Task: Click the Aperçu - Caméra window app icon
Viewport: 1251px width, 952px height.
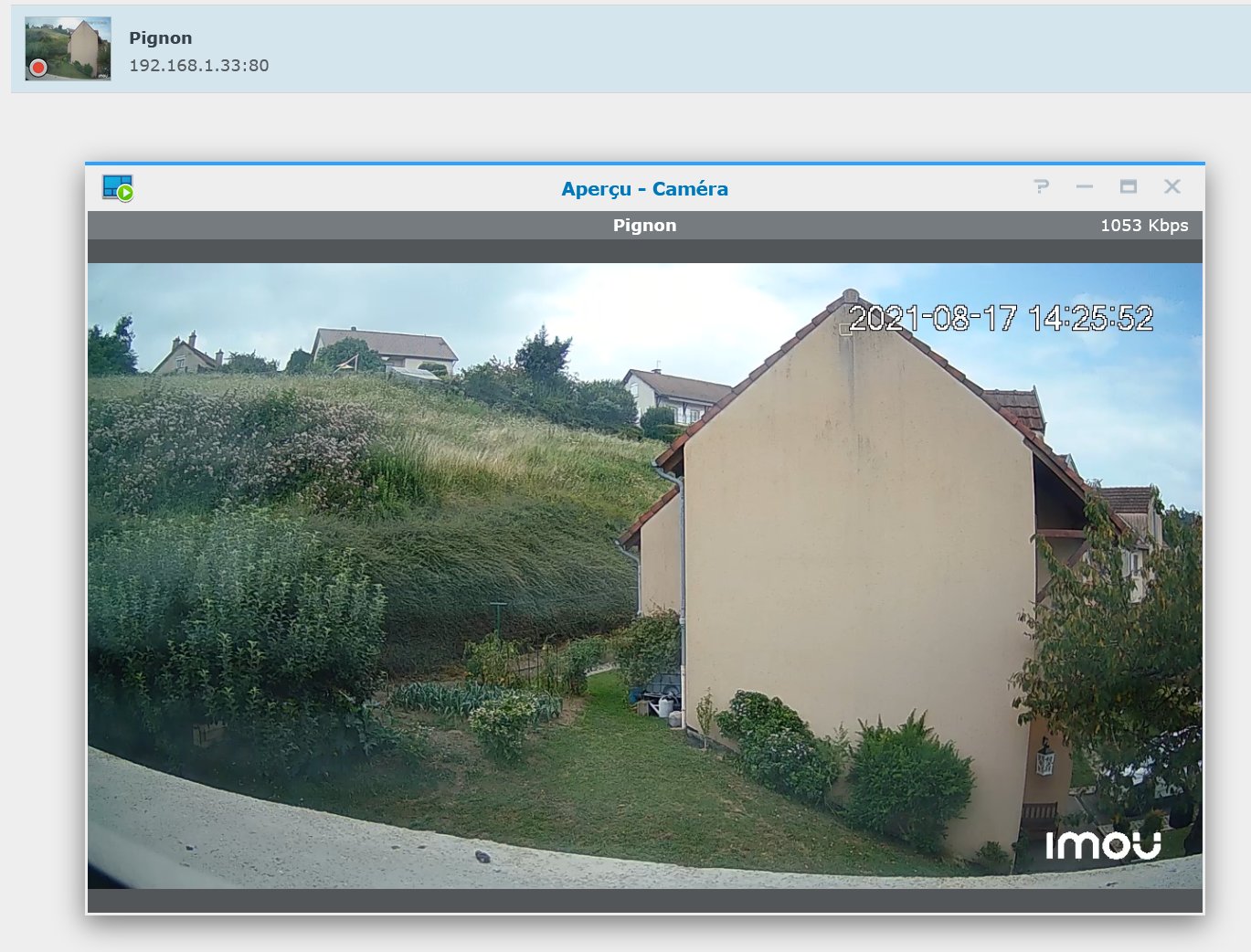Action: (118, 188)
